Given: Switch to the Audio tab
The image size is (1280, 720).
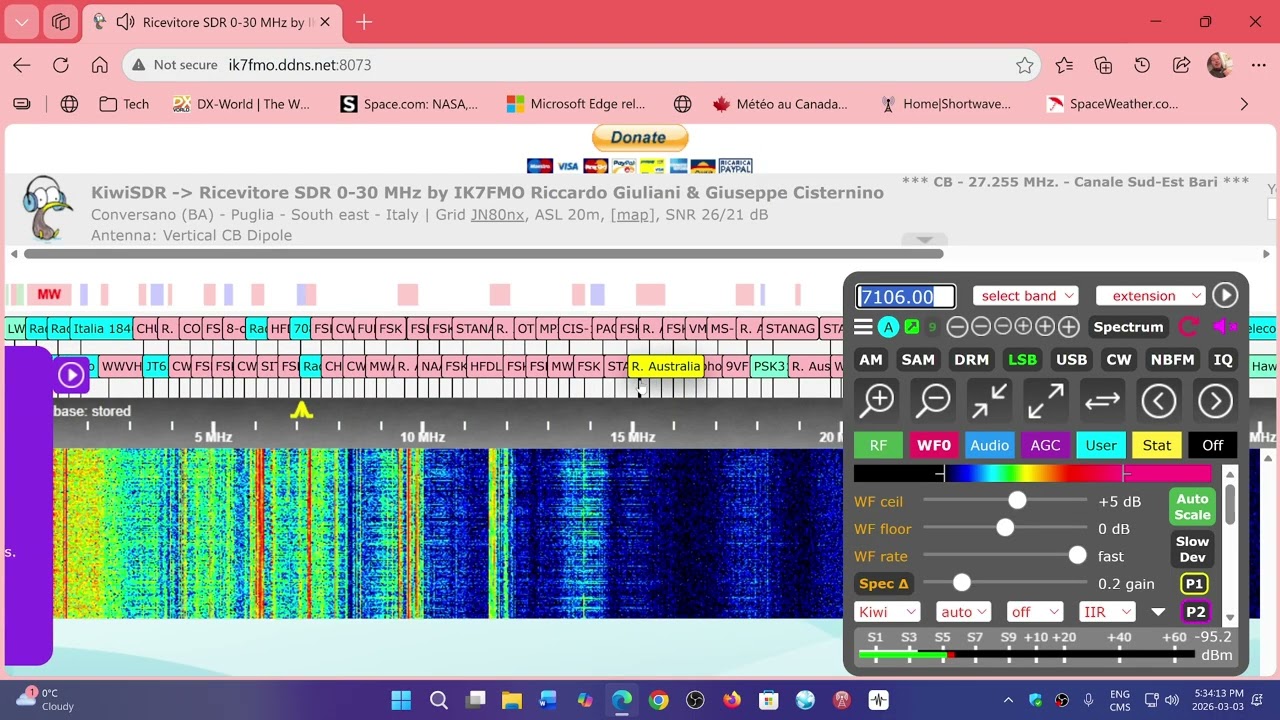Looking at the screenshot, I should click(x=989, y=446).
